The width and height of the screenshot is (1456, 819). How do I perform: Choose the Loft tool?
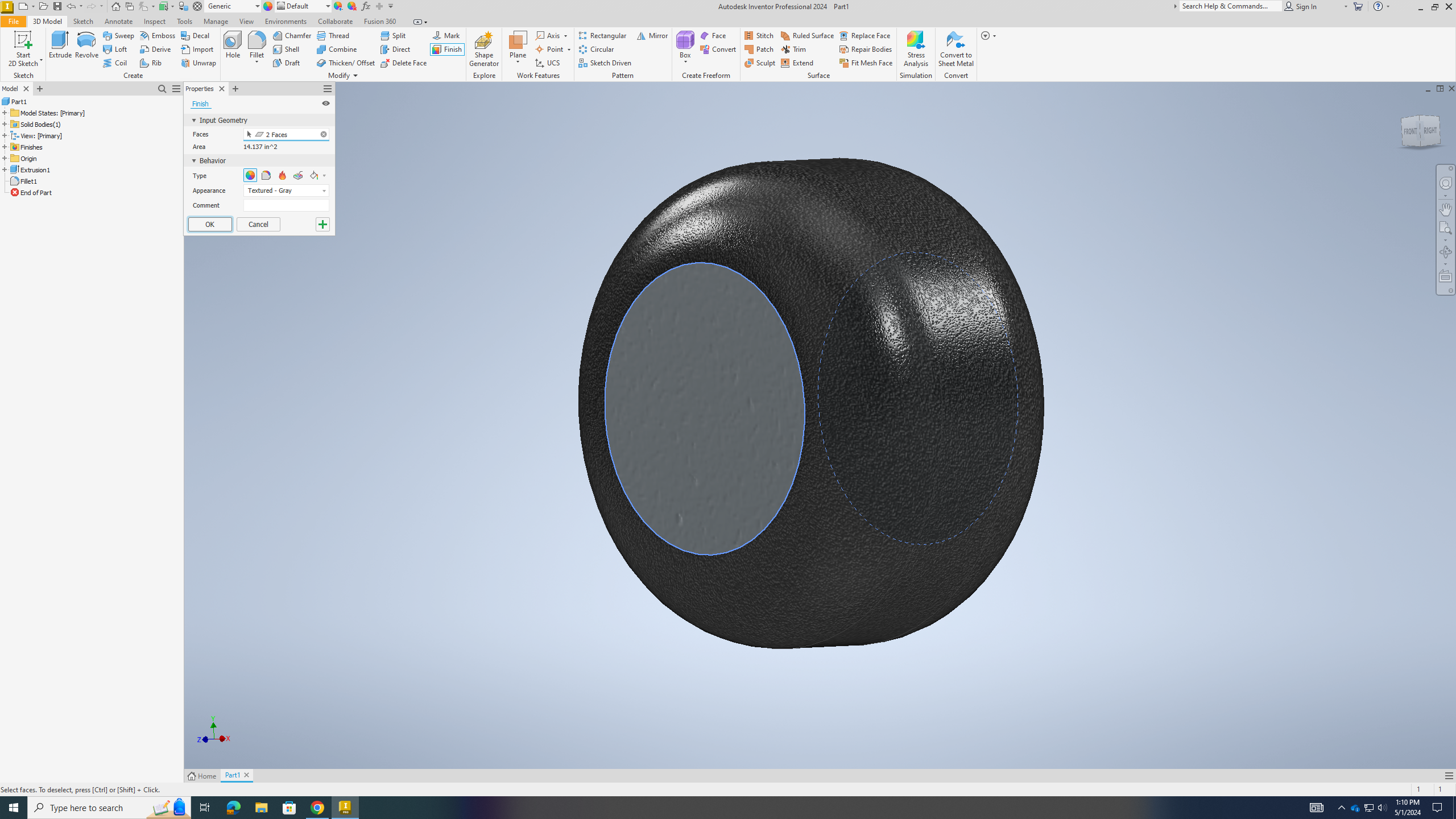115,49
